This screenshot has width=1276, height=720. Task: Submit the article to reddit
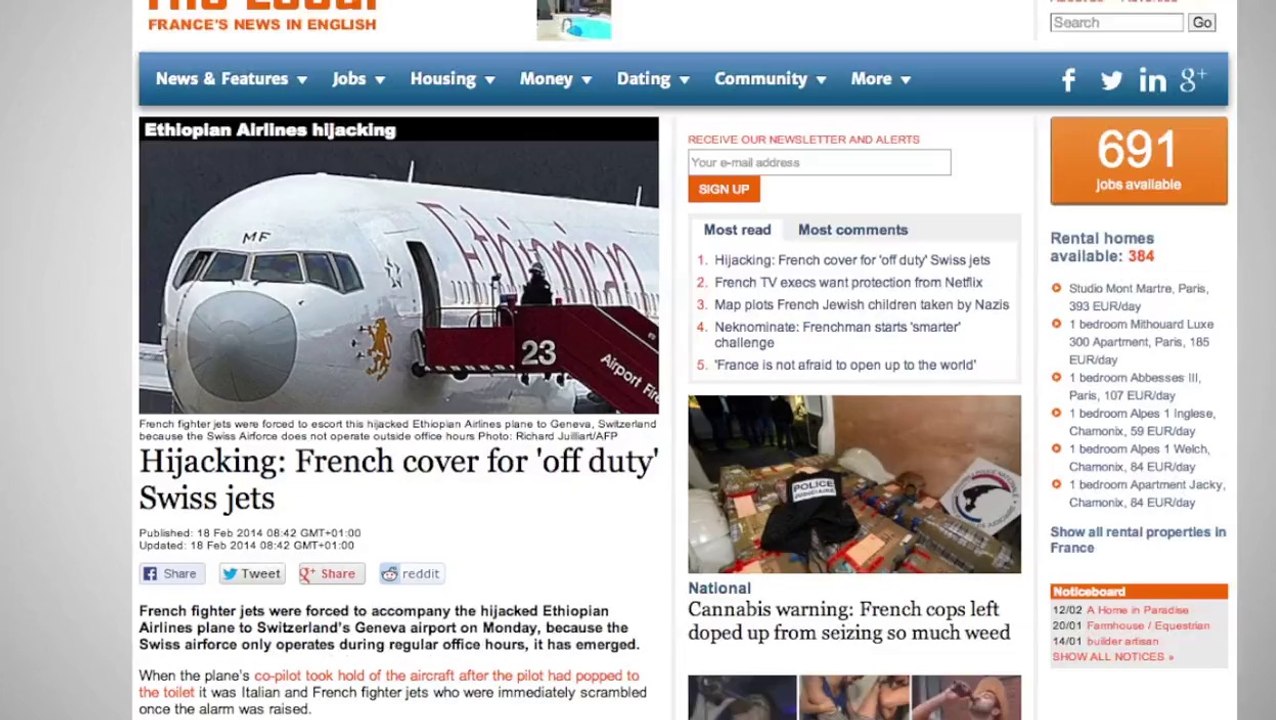(x=411, y=574)
